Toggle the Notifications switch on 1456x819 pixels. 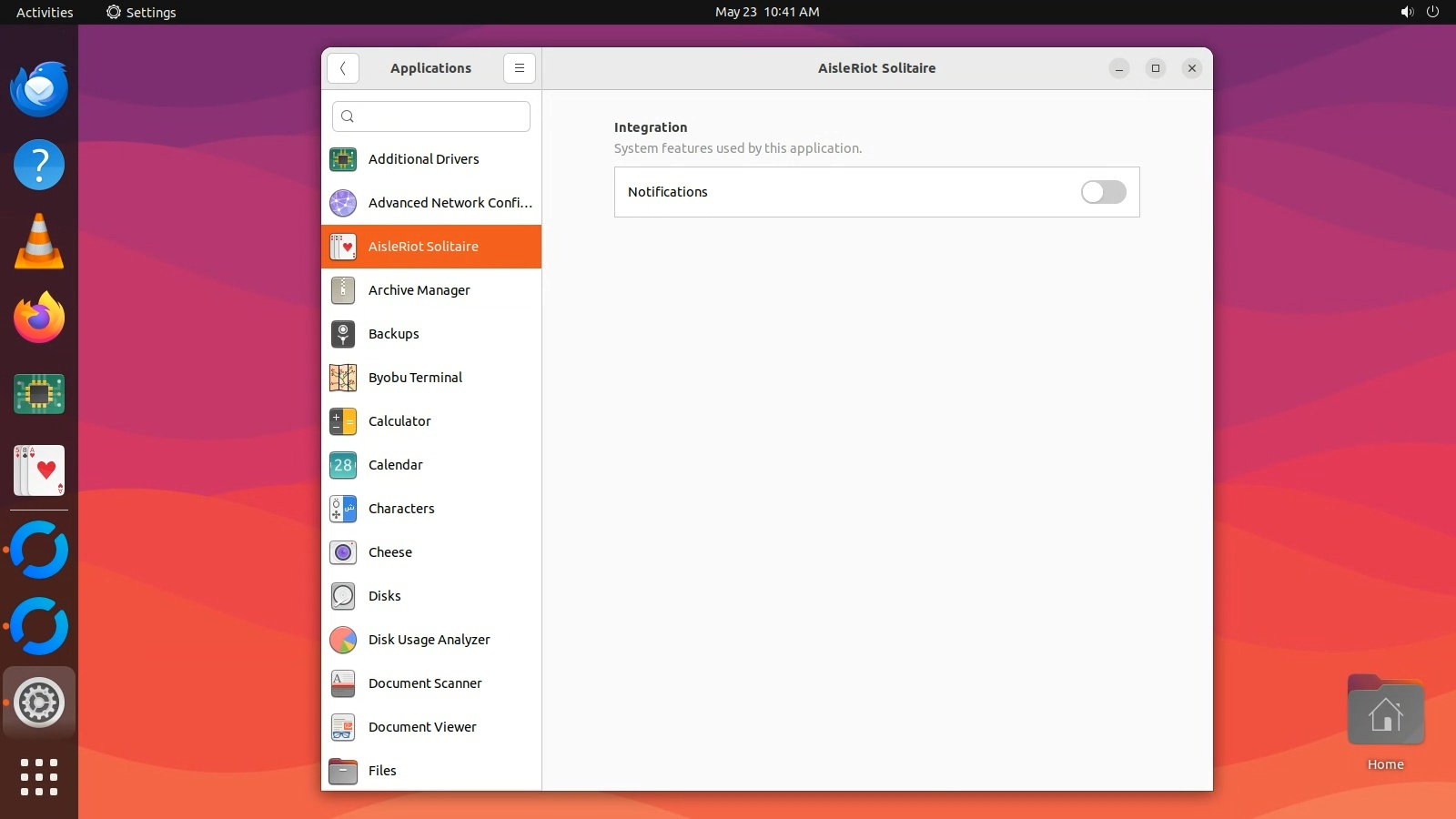tap(1103, 192)
